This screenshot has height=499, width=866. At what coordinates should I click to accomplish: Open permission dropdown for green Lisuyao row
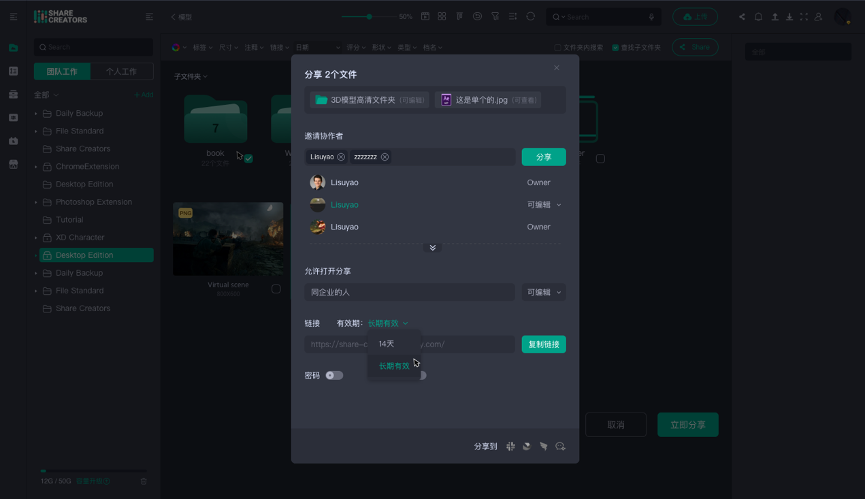[544, 205]
